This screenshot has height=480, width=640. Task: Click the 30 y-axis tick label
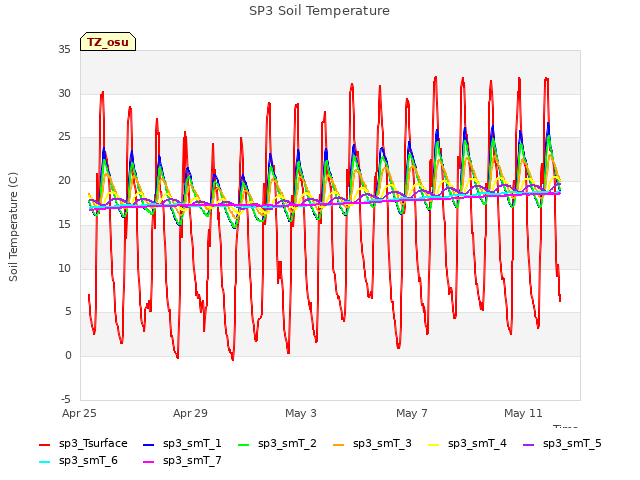[64, 93]
